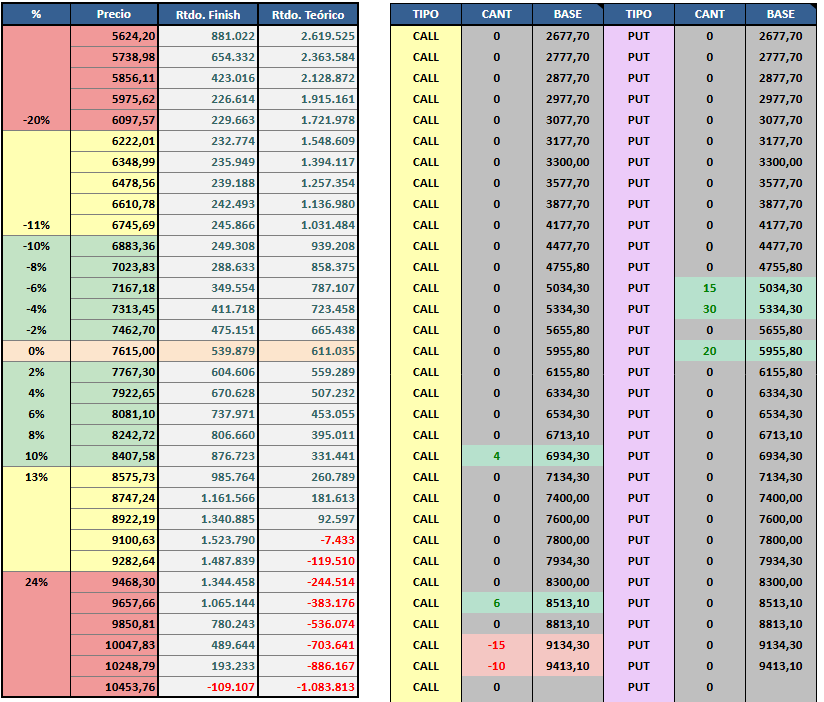The height and width of the screenshot is (702, 824).
Task: Select price cell 6883,36 at -10%
Action: pos(114,246)
